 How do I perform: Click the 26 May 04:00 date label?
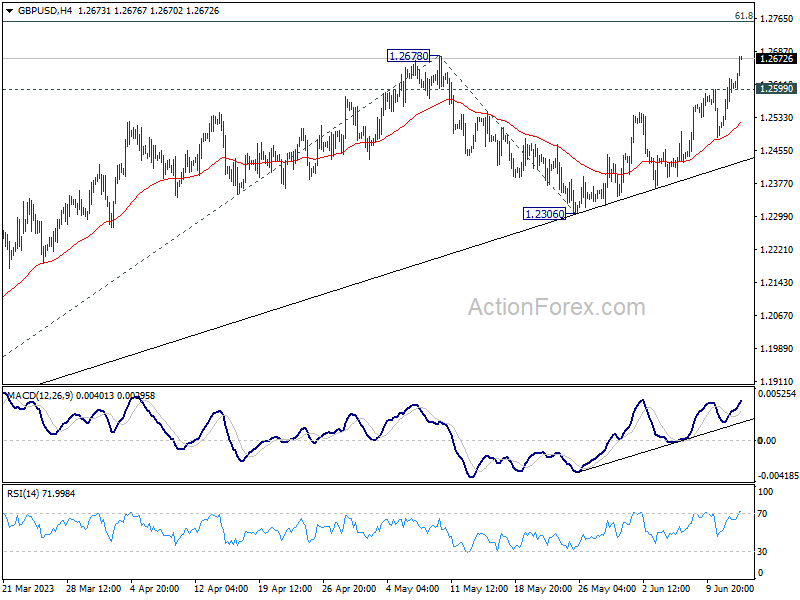pyautogui.click(x=606, y=589)
